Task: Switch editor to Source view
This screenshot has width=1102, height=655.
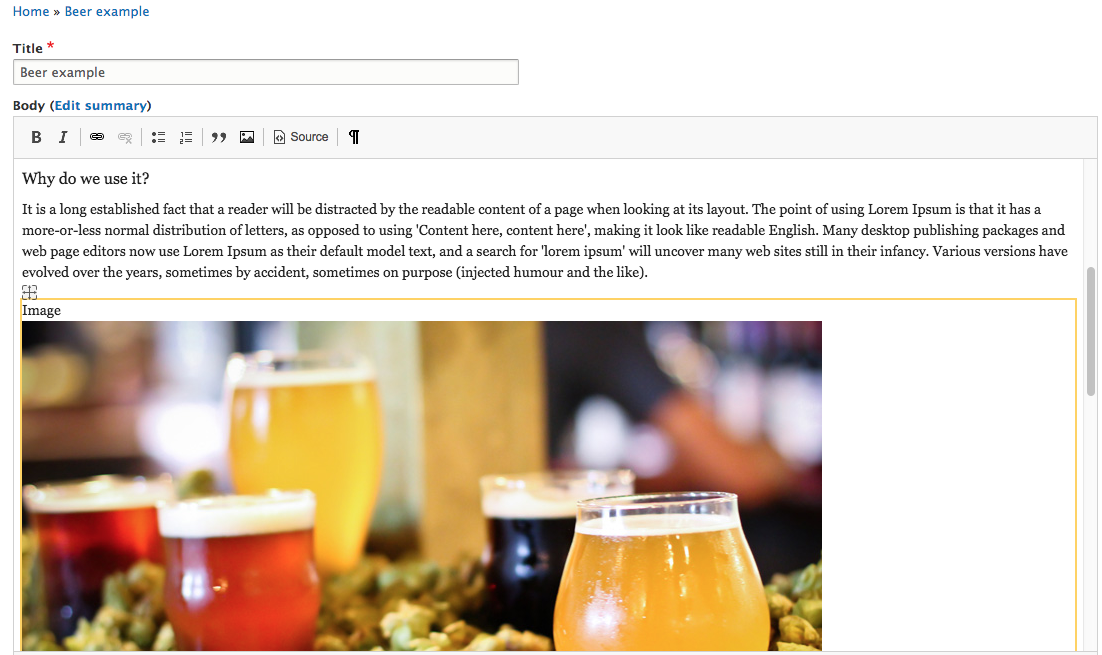Action: click(x=301, y=137)
